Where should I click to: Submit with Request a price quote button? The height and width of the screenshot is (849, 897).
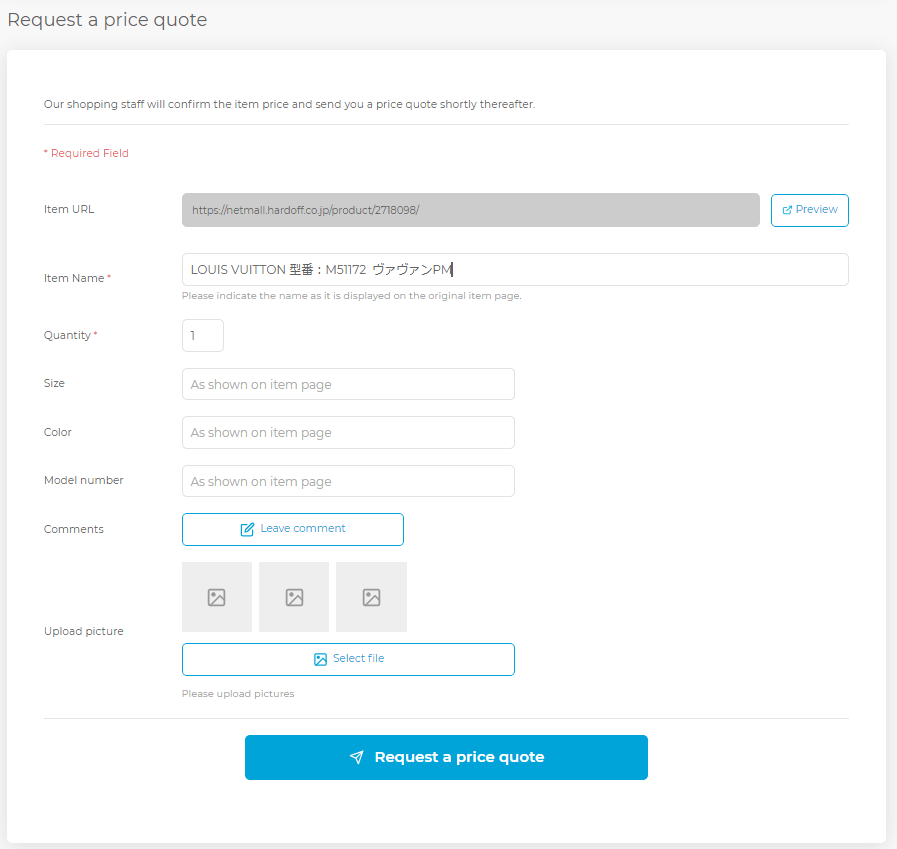pos(446,757)
